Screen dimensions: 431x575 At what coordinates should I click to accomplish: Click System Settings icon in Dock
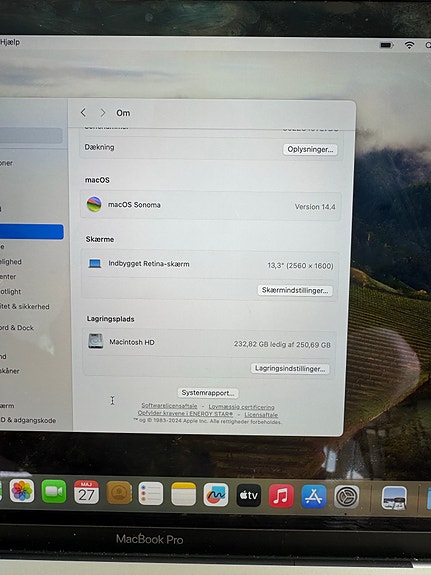tap(347, 497)
